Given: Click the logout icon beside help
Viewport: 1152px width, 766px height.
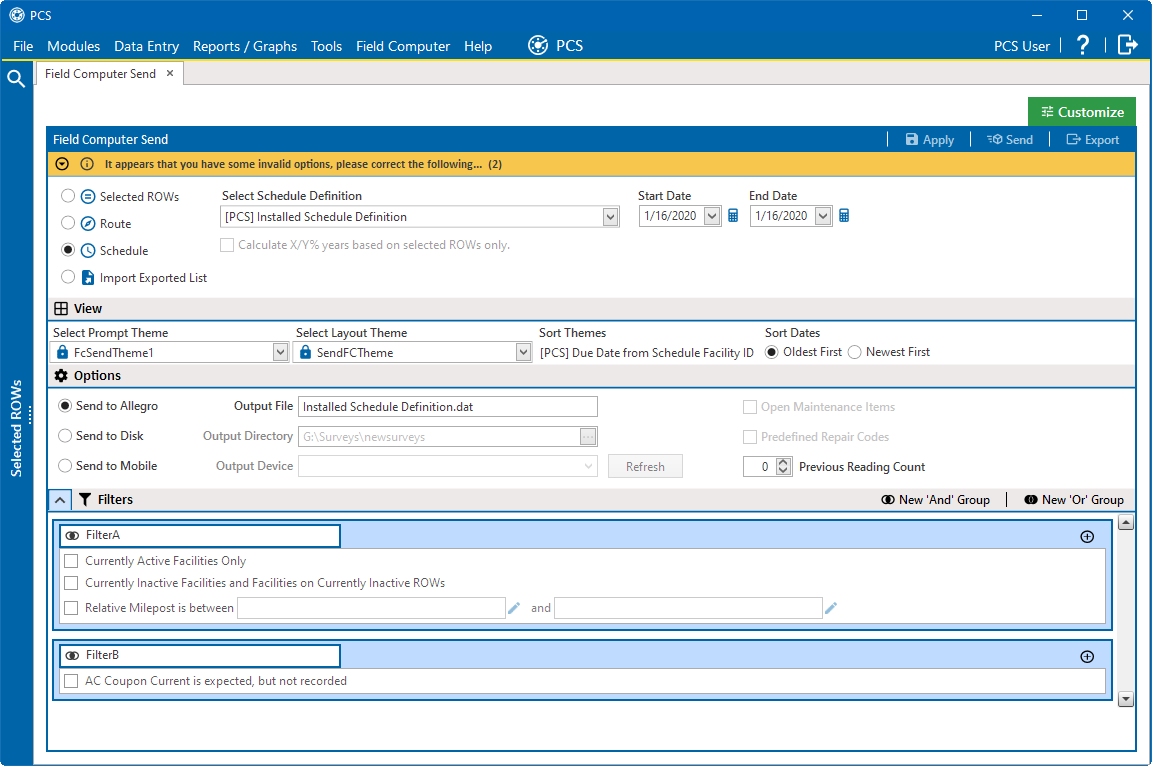Looking at the screenshot, I should click(1128, 45).
